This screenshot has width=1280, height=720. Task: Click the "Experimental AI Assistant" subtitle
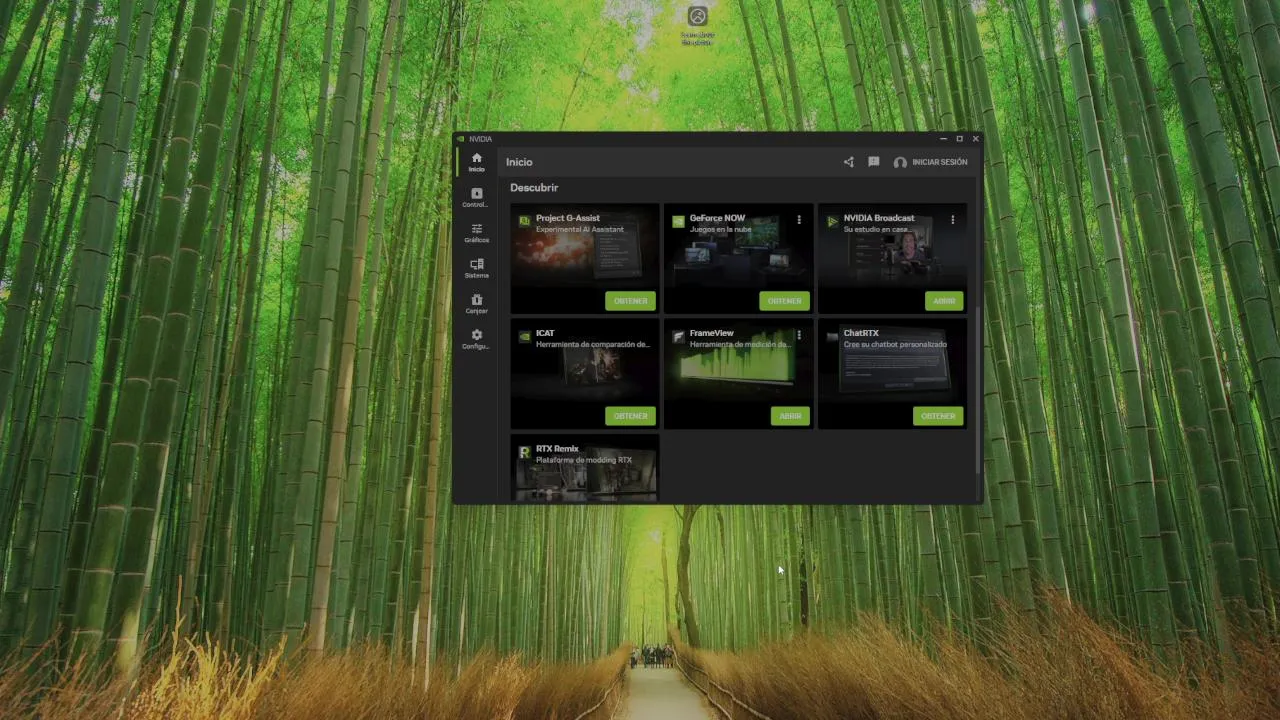point(579,230)
